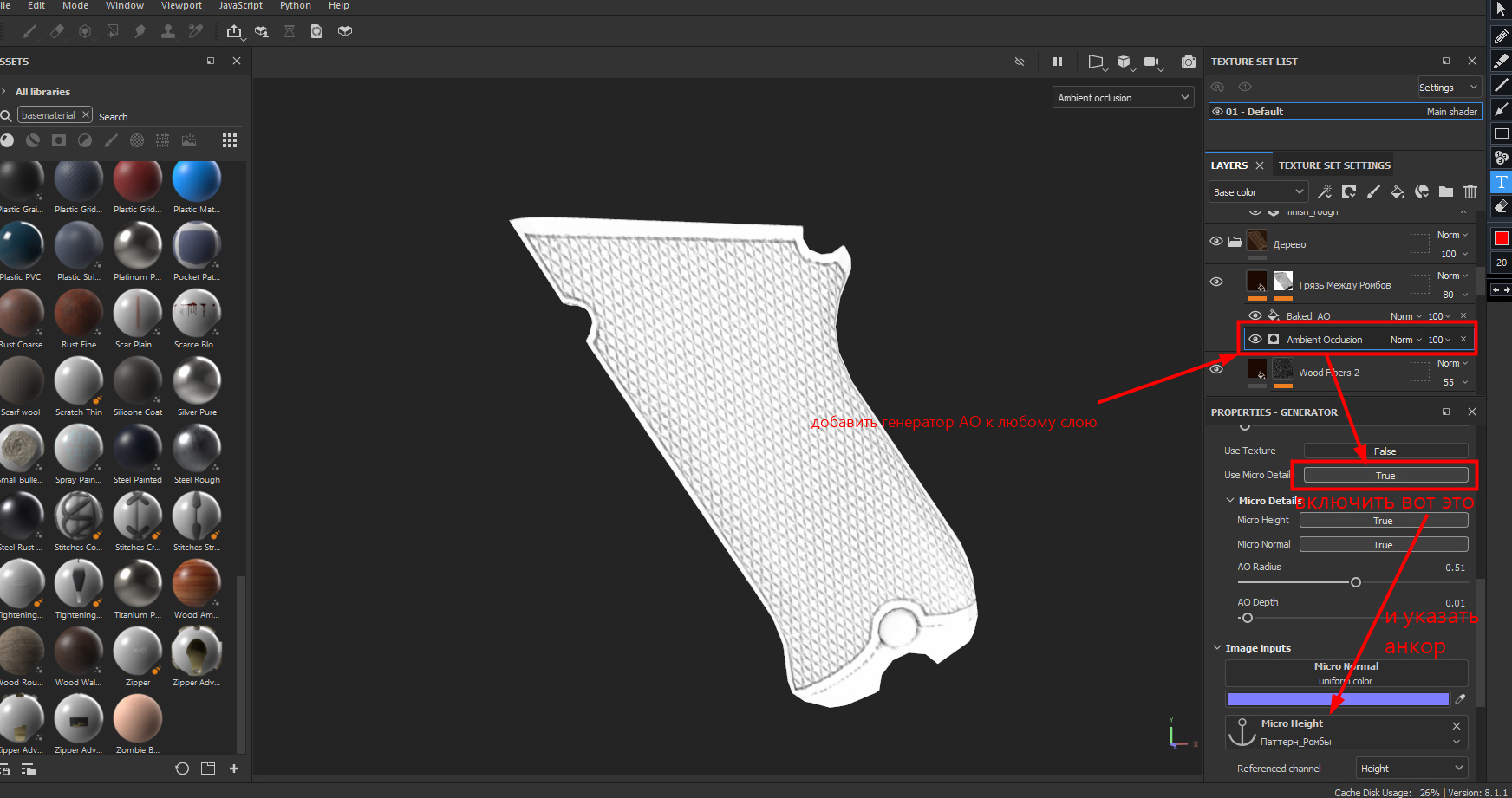This screenshot has width=1512, height=798.
Task: Open Referenced channel Height dropdown
Action: coord(1411,768)
